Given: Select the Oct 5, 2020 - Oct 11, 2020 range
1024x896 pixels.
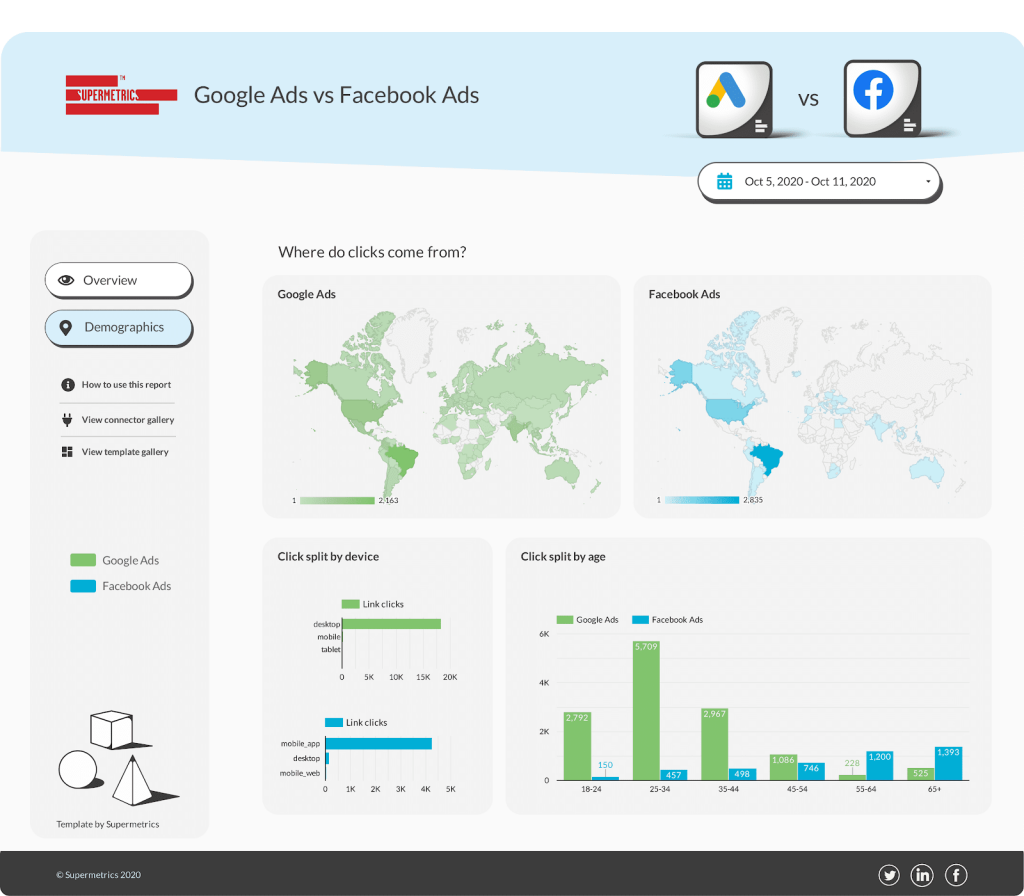Looking at the screenshot, I should click(810, 182).
